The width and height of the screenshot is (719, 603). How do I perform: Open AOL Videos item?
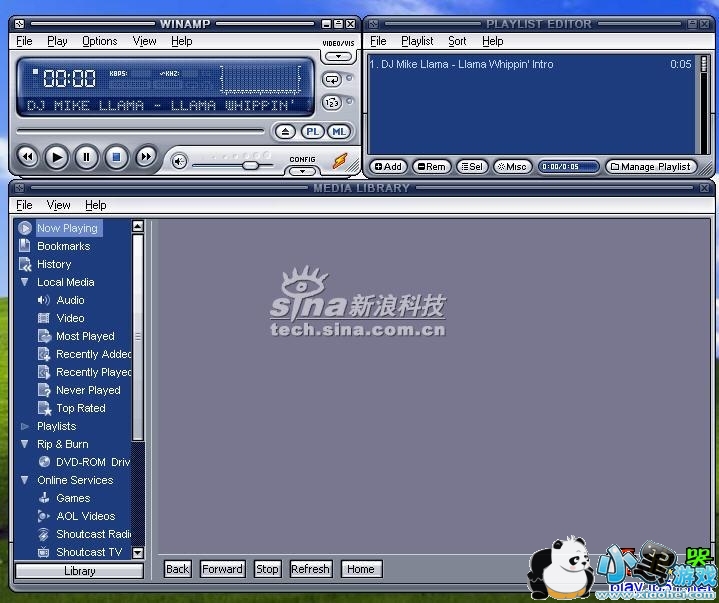[86, 516]
